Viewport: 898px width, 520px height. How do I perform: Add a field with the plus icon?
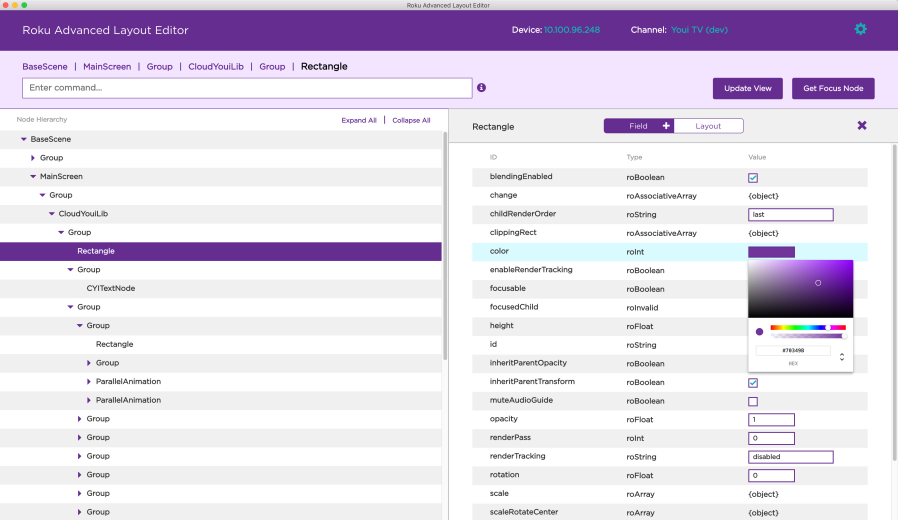(x=666, y=126)
